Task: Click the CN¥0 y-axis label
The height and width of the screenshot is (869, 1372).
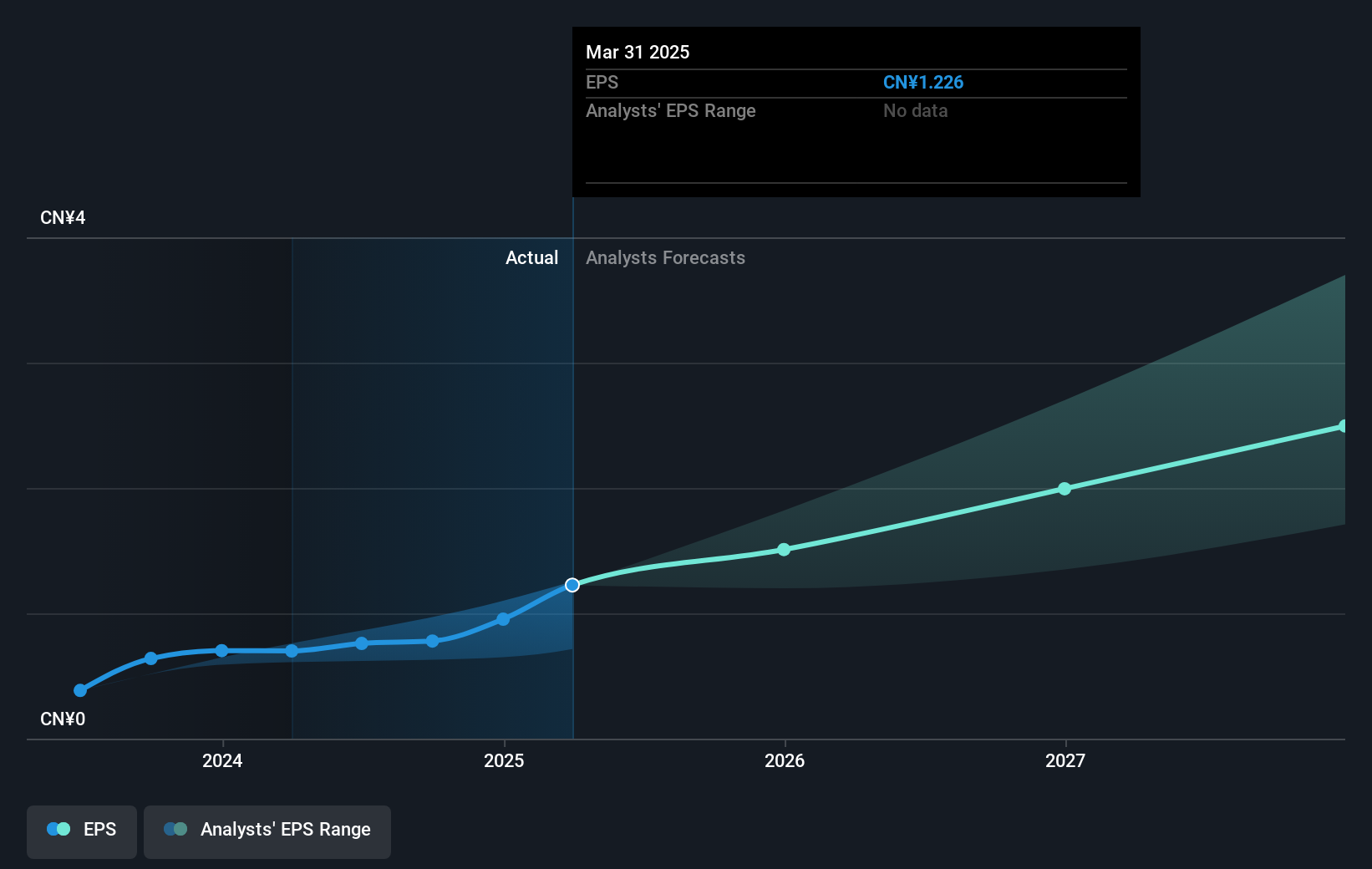Action: (x=63, y=719)
